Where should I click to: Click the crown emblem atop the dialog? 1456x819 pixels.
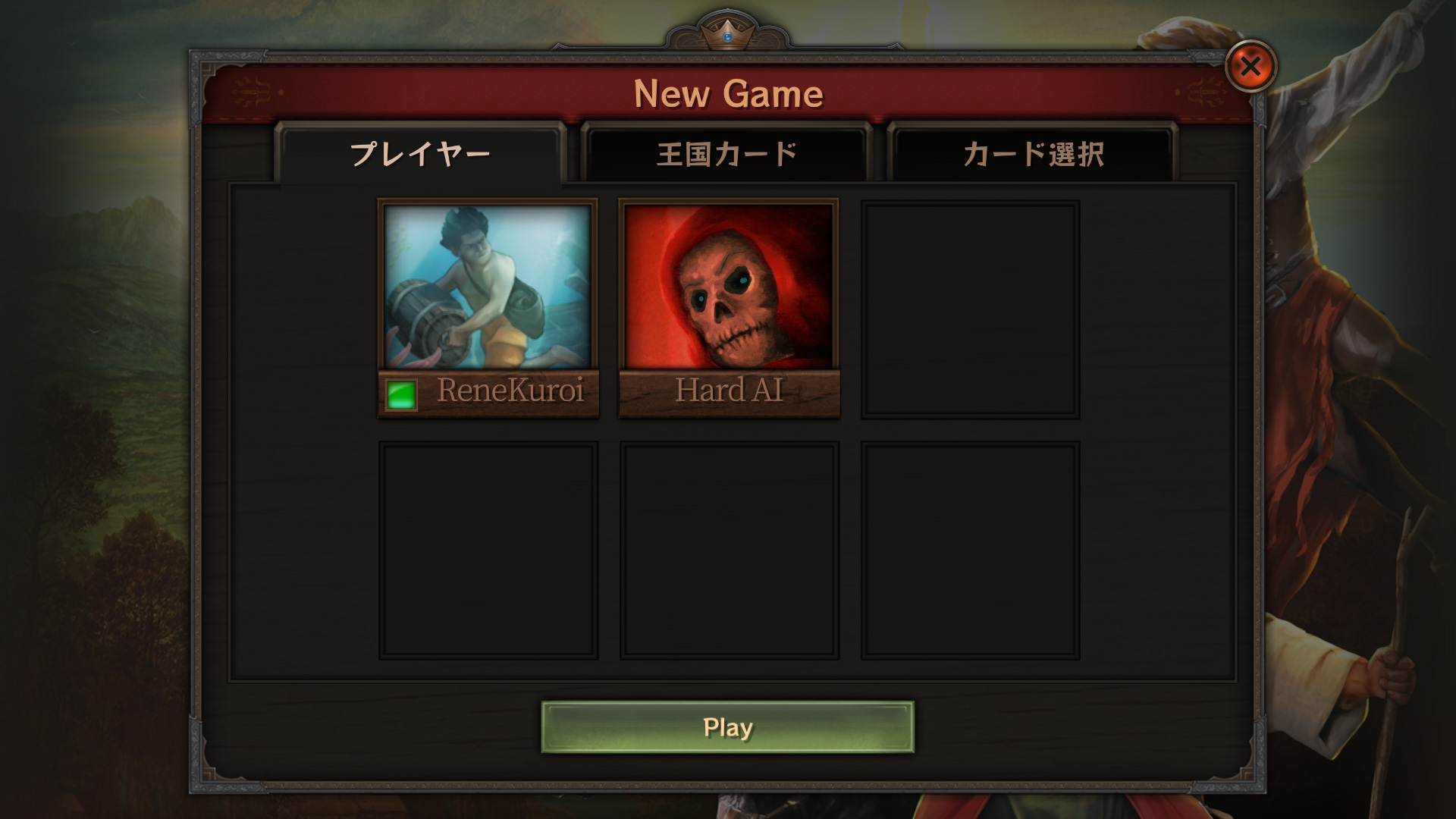pyautogui.click(x=728, y=32)
